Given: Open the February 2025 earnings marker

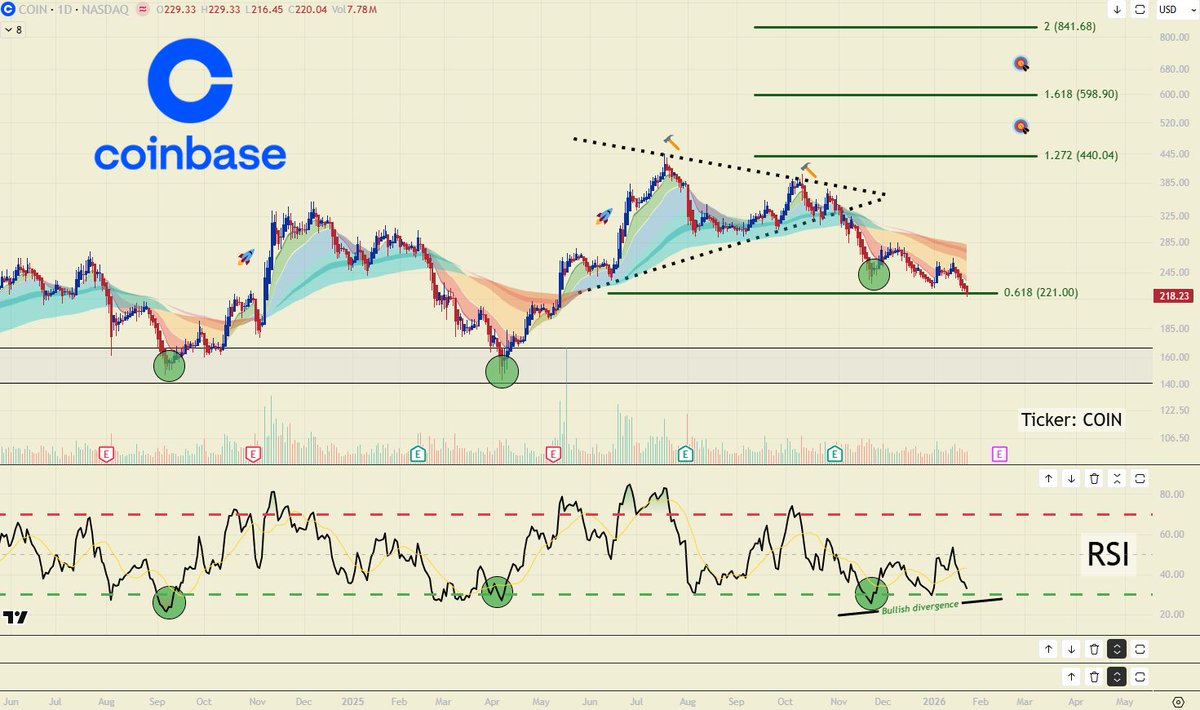Looking at the screenshot, I should (x=418, y=454).
